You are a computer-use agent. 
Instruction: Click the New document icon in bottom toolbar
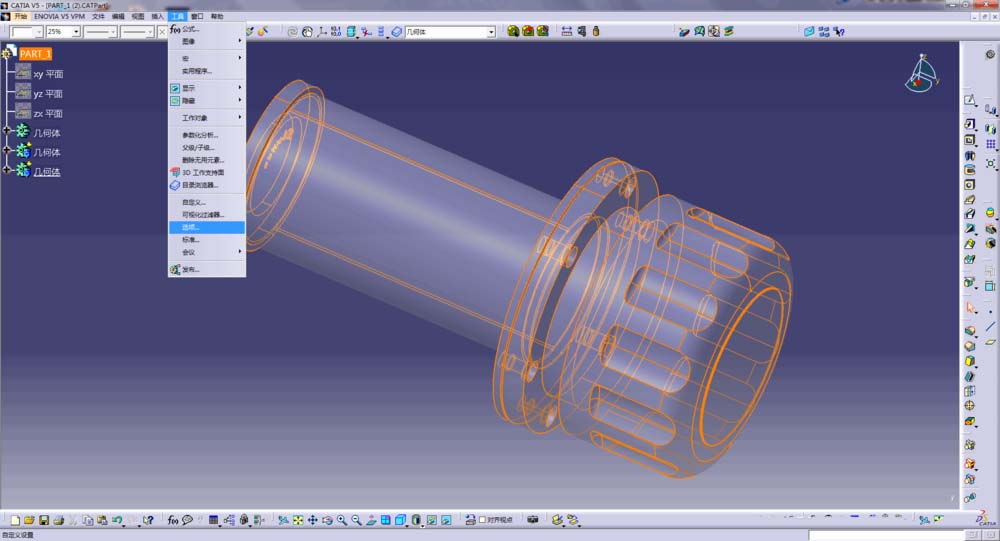[15, 521]
